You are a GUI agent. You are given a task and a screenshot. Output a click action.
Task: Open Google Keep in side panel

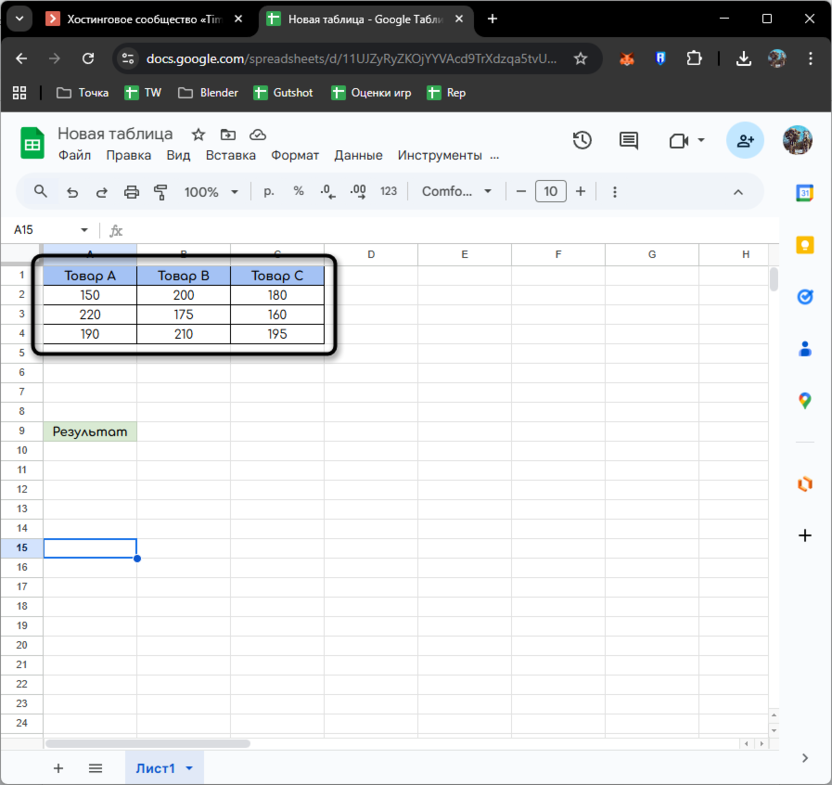point(805,245)
